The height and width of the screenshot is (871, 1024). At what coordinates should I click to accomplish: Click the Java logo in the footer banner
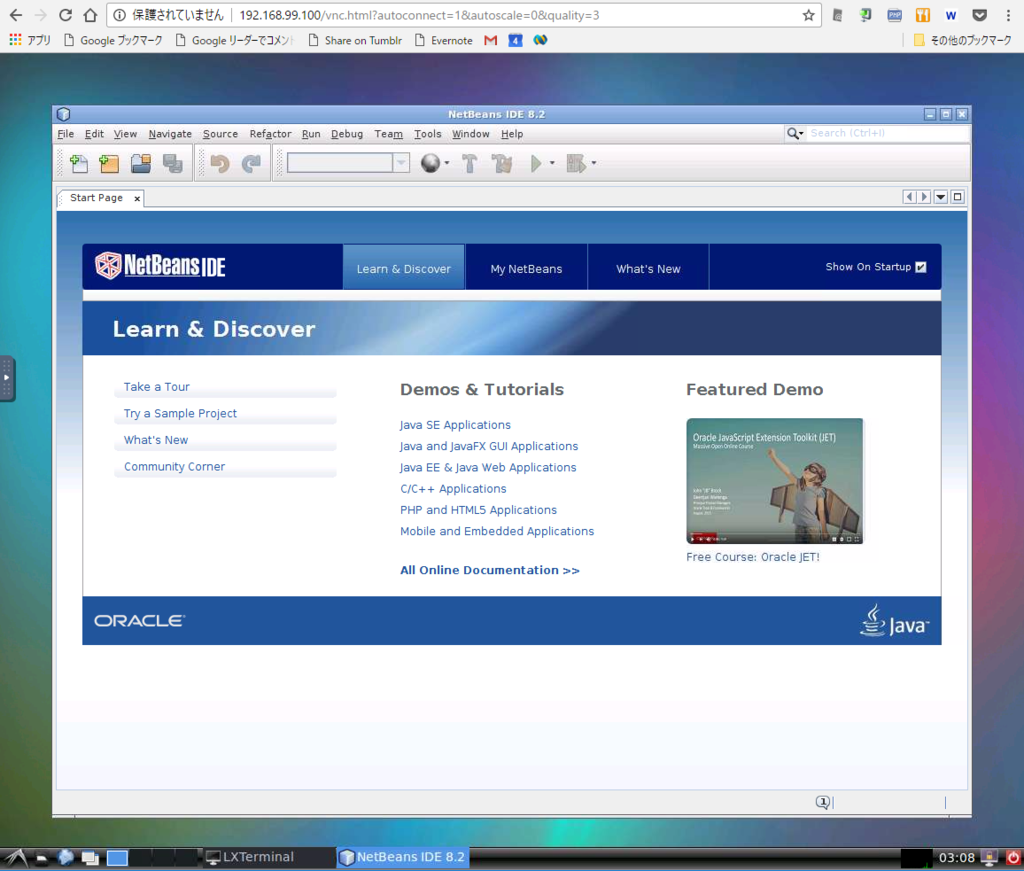pos(894,621)
